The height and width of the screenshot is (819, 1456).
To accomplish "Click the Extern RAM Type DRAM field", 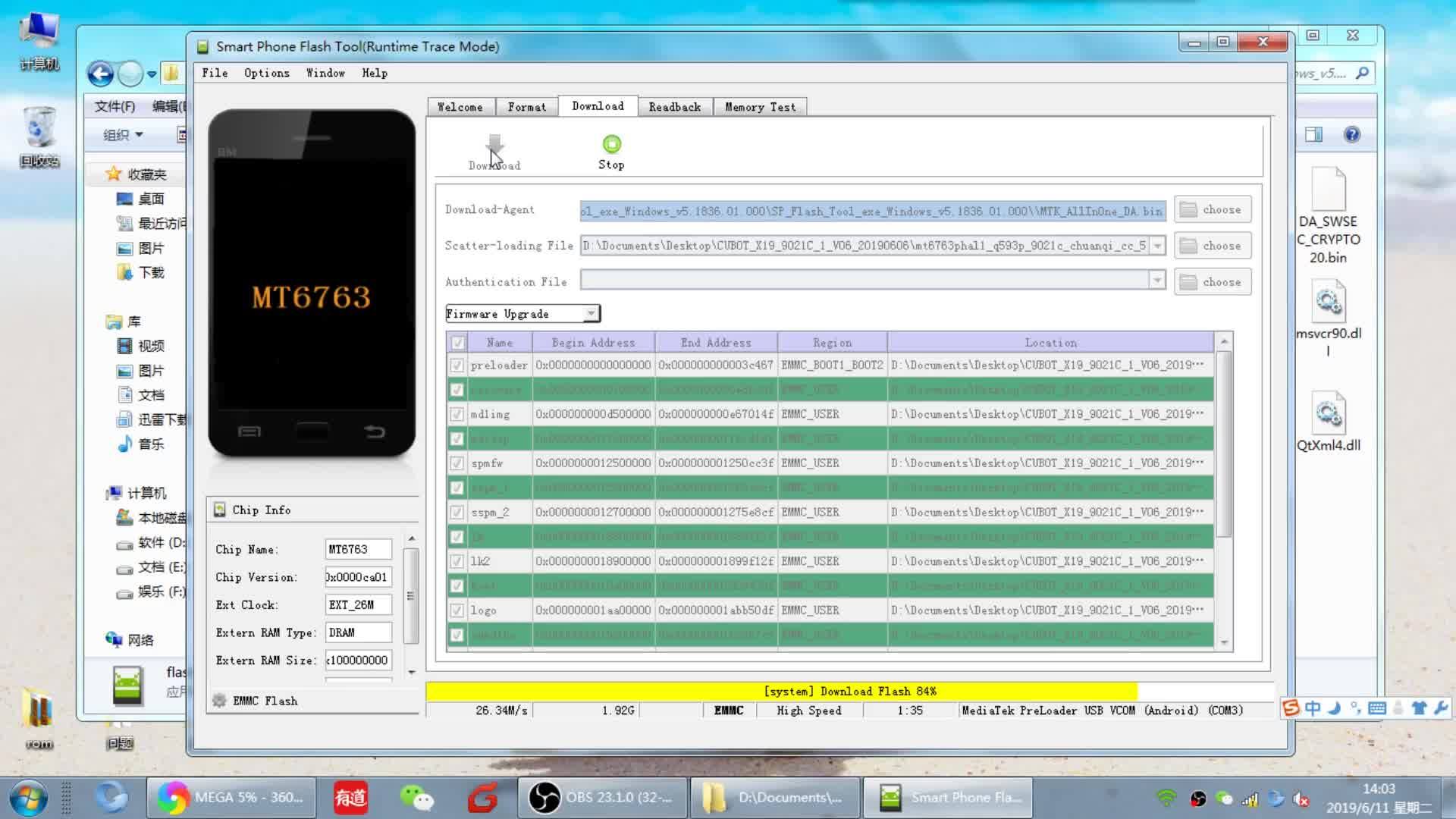I will [x=358, y=632].
